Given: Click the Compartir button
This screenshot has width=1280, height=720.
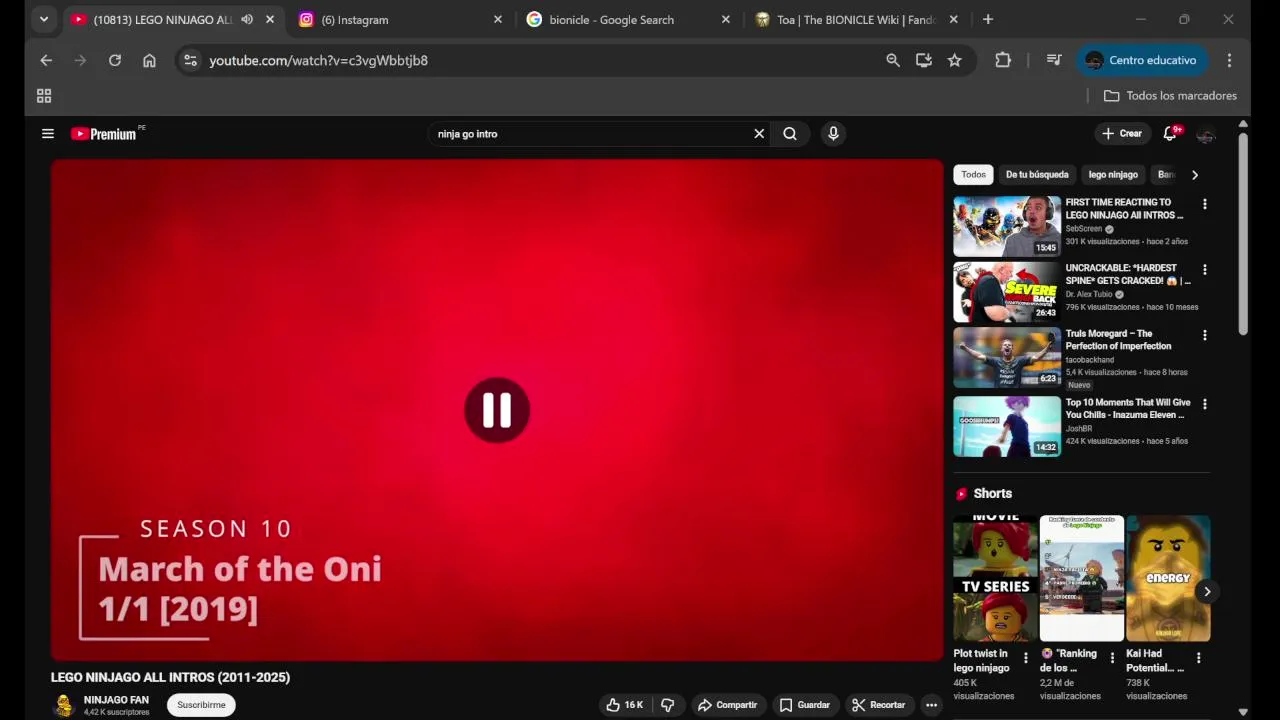Looking at the screenshot, I should coord(727,705).
